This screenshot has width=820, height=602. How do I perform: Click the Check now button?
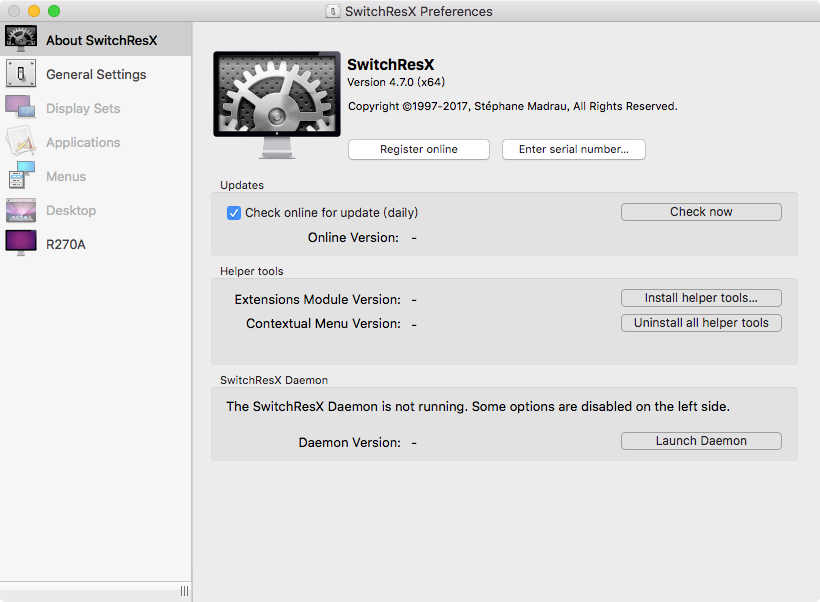tap(701, 212)
